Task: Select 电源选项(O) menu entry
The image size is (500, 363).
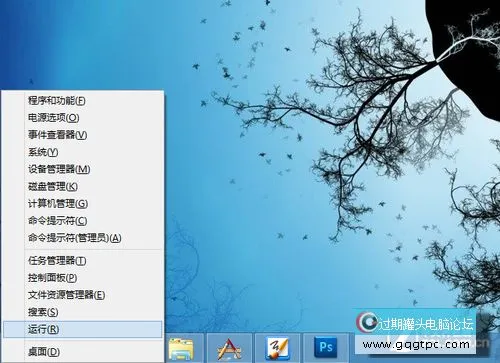Action: click(x=83, y=118)
